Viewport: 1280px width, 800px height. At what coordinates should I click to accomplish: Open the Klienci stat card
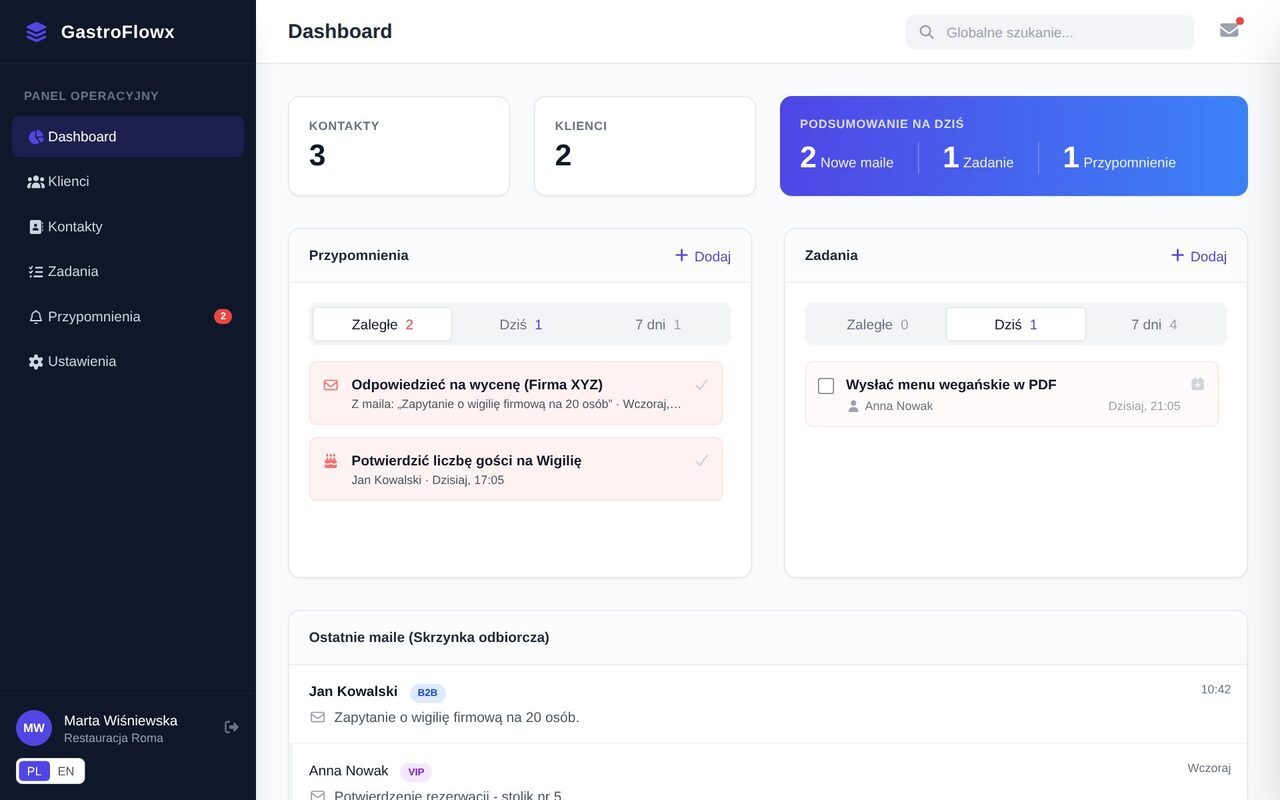coord(645,146)
